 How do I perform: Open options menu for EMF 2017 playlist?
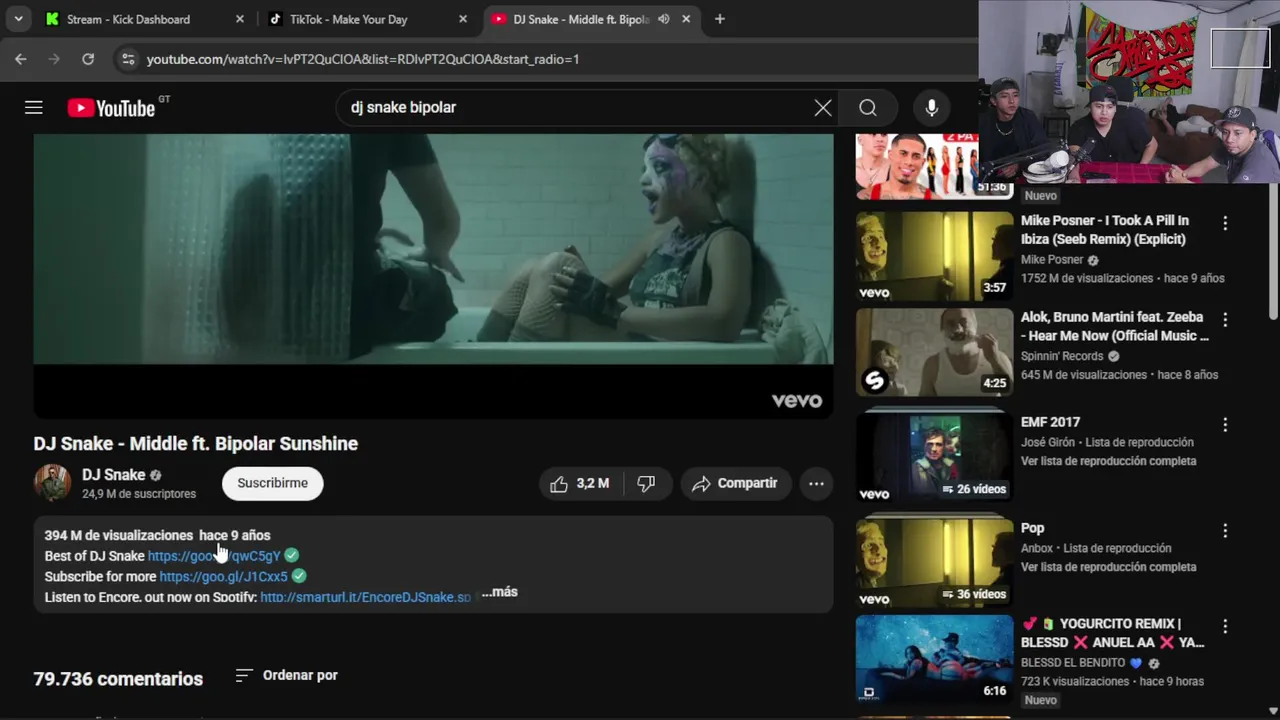click(x=1225, y=425)
